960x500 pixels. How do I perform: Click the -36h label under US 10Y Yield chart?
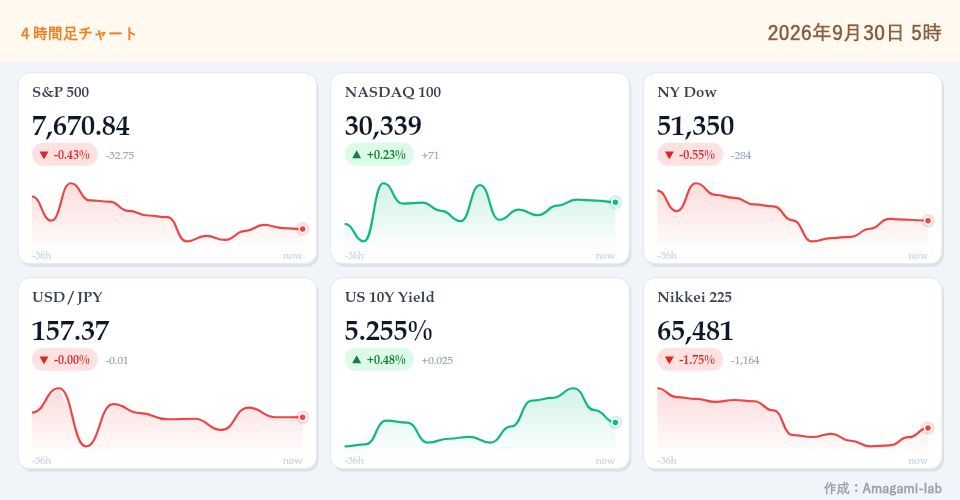point(354,461)
